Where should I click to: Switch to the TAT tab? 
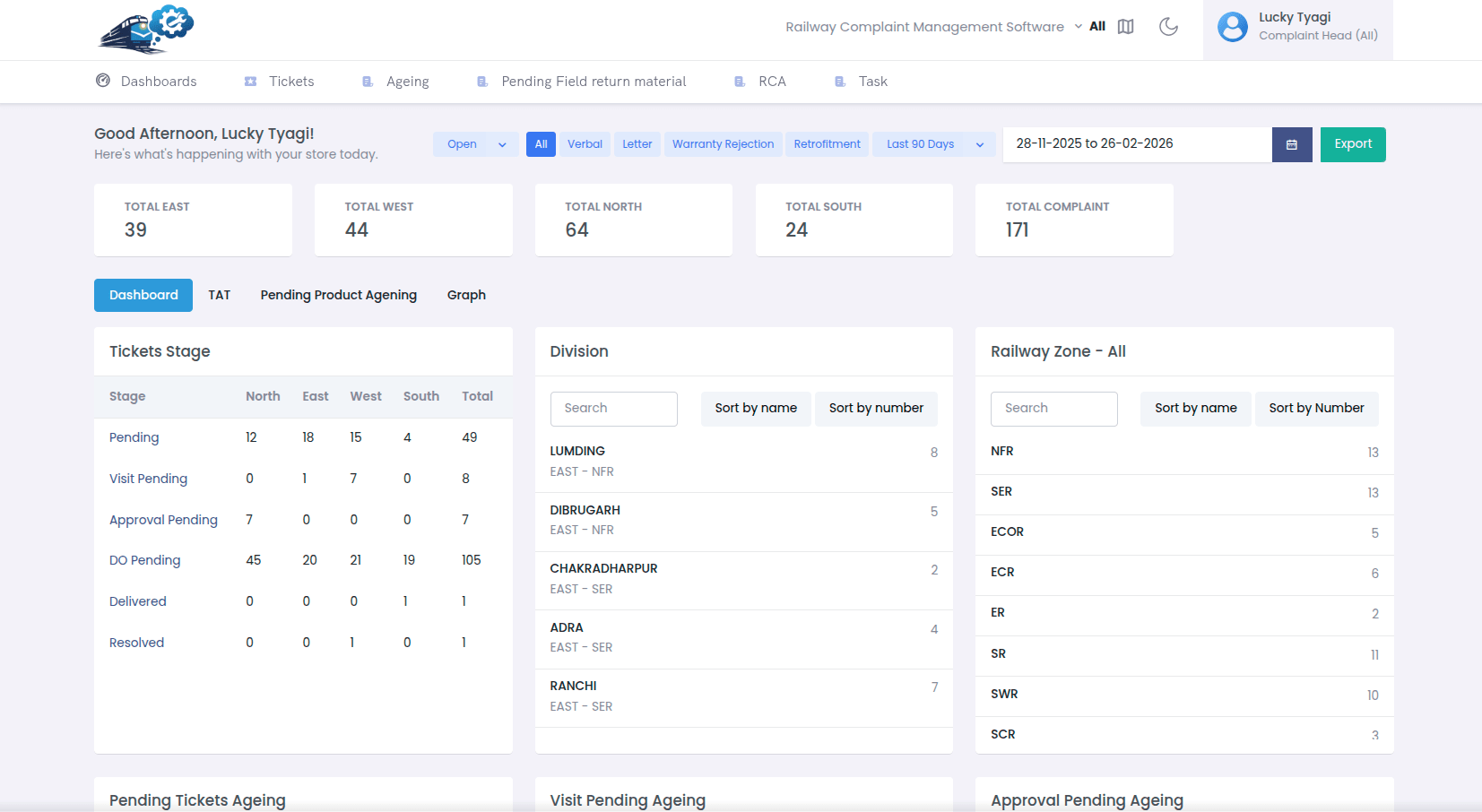220,295
